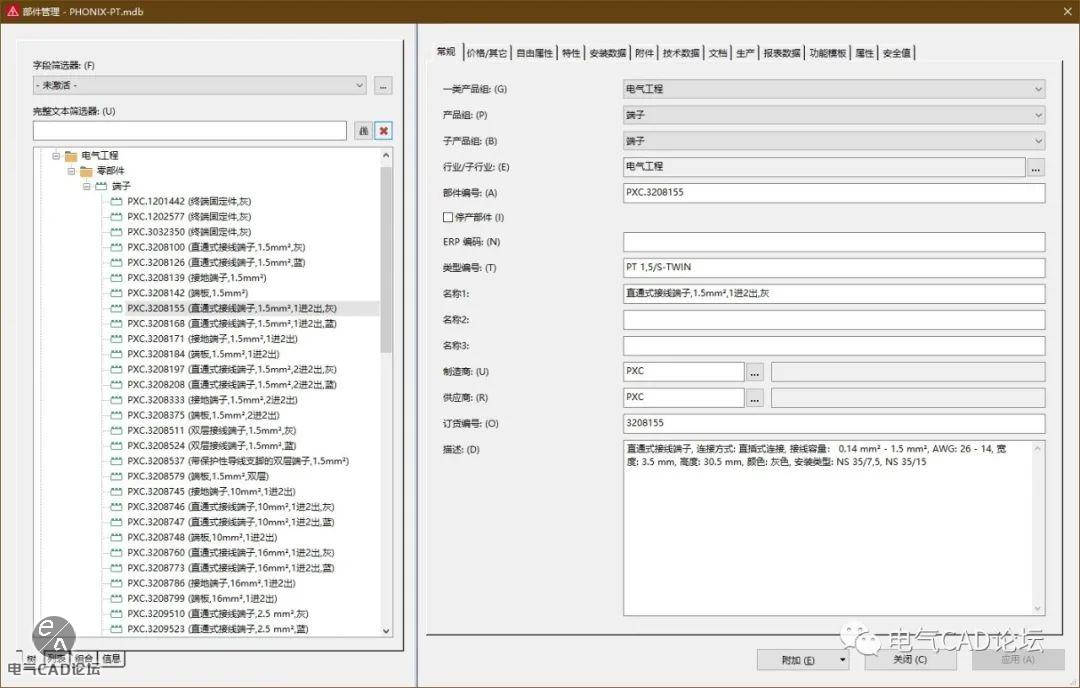This screenshot has height=688, width=1080.
Task: Select tree row PXC.3208745
Action: pyautogui.click(x=211, y=492)
